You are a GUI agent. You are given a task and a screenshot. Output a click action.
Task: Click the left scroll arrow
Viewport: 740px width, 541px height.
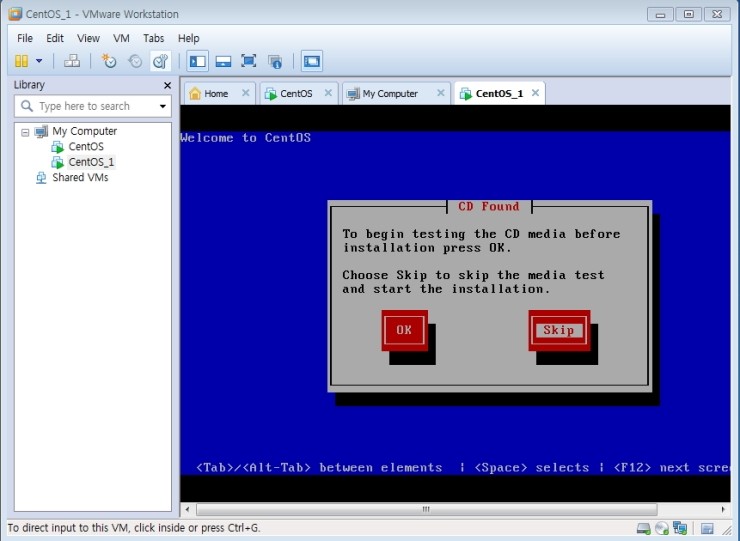click(187, 509)
